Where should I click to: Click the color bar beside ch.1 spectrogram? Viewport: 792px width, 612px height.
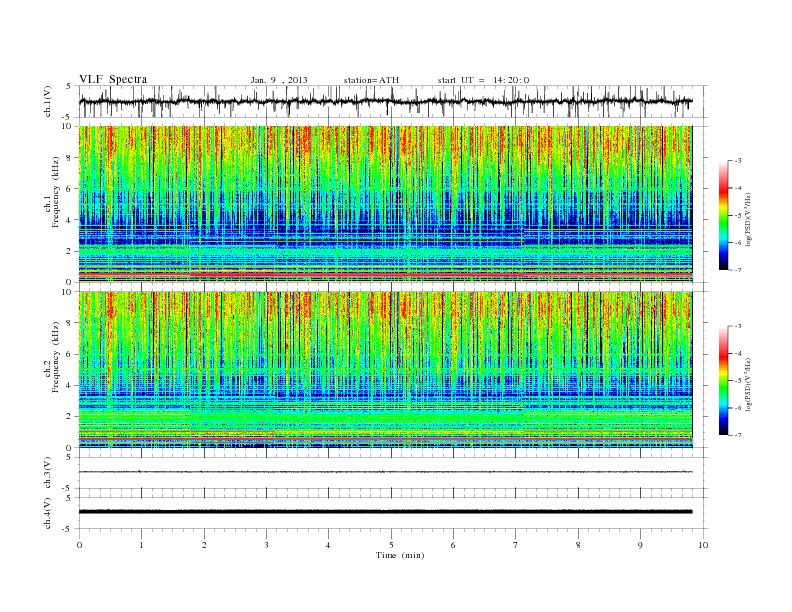(x=723, y=216)
